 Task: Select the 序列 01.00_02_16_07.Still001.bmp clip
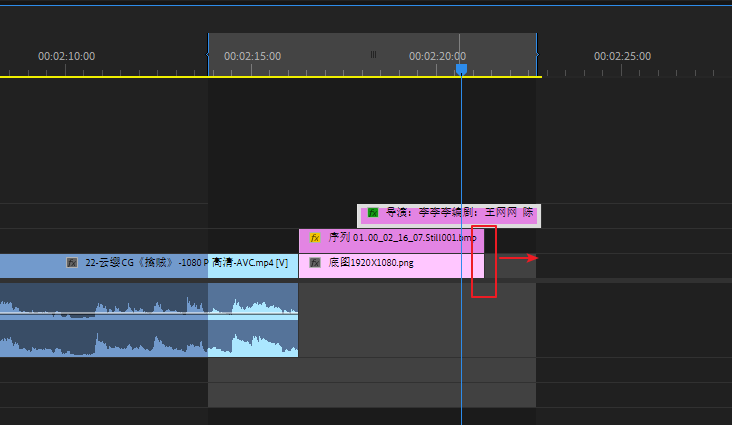coord(400,239)
